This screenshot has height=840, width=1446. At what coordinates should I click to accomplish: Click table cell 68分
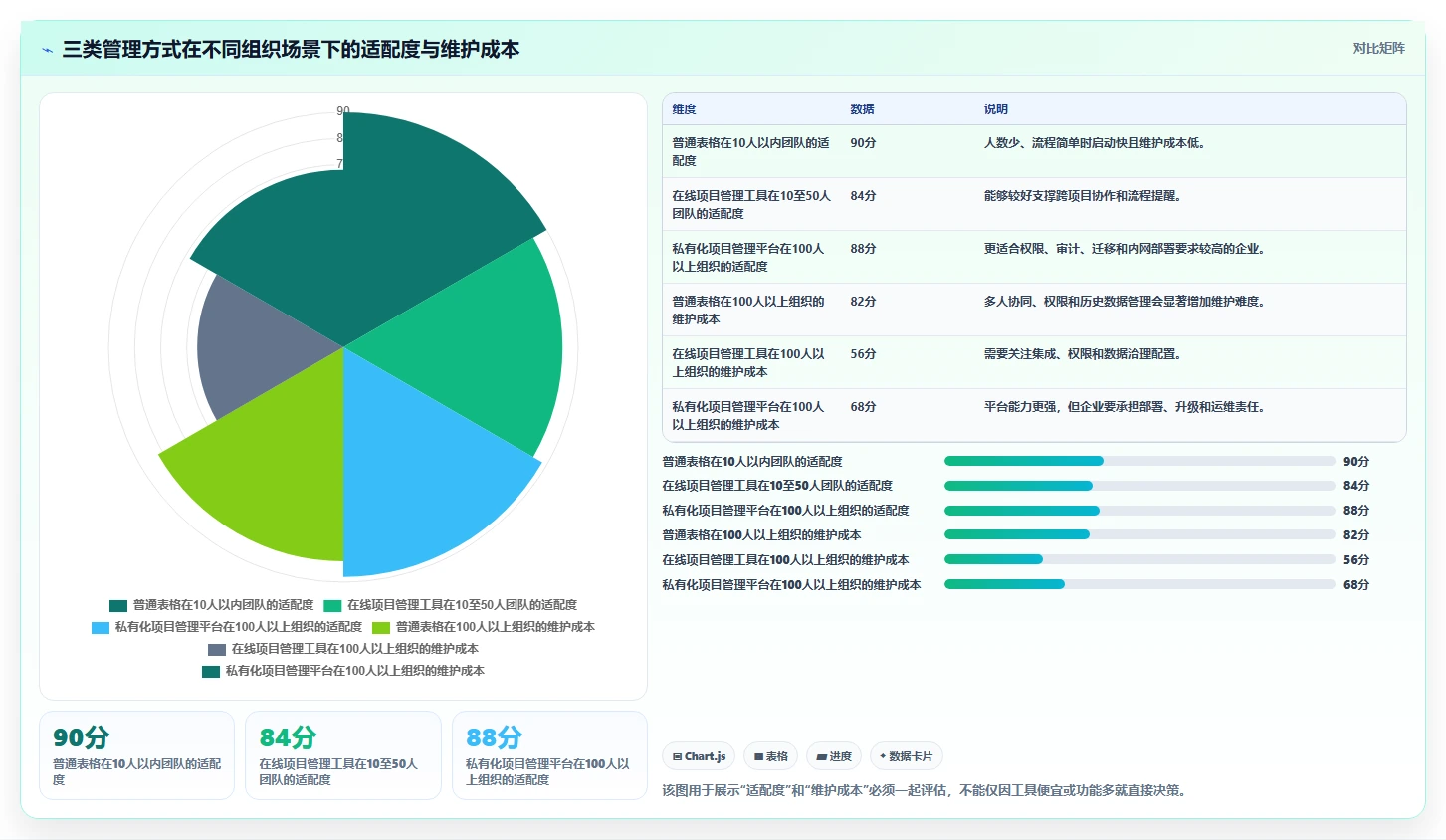pos(863,407)
